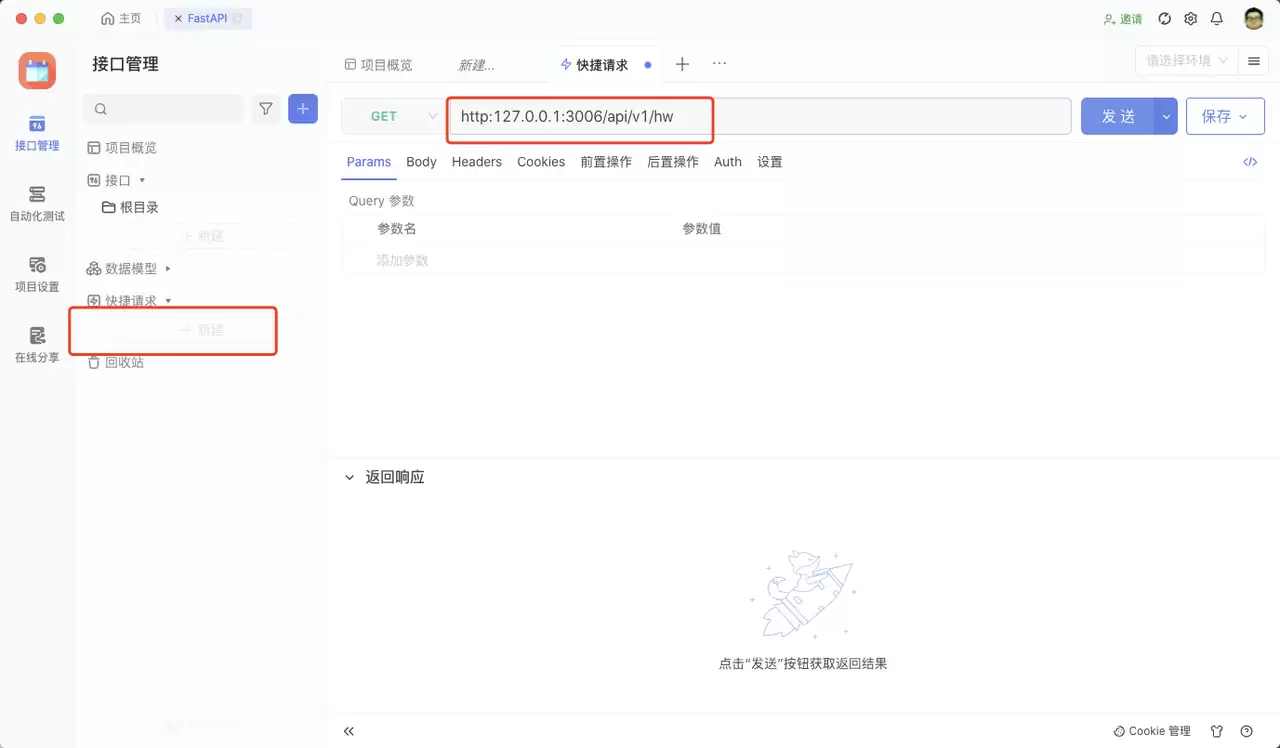Click the search box in sidebar

pos(163,108)
